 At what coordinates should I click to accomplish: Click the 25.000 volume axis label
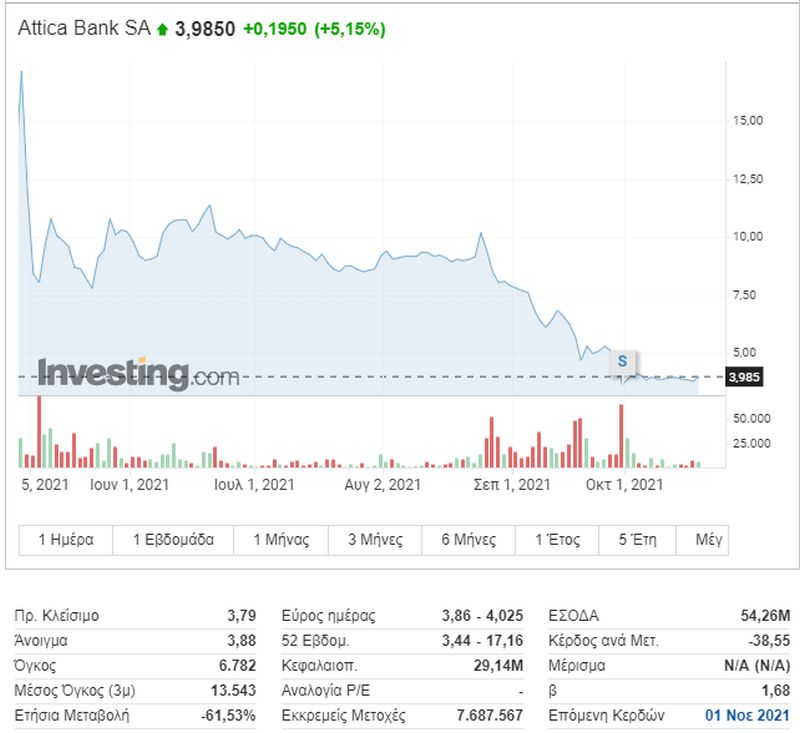pos(752,443)
